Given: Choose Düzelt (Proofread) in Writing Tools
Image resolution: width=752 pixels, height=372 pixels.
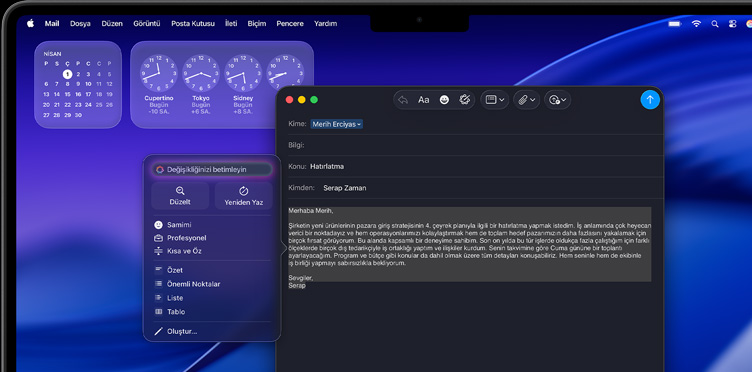Looking at the screenshot, I should pyautogui.click(x=180, y=196).
